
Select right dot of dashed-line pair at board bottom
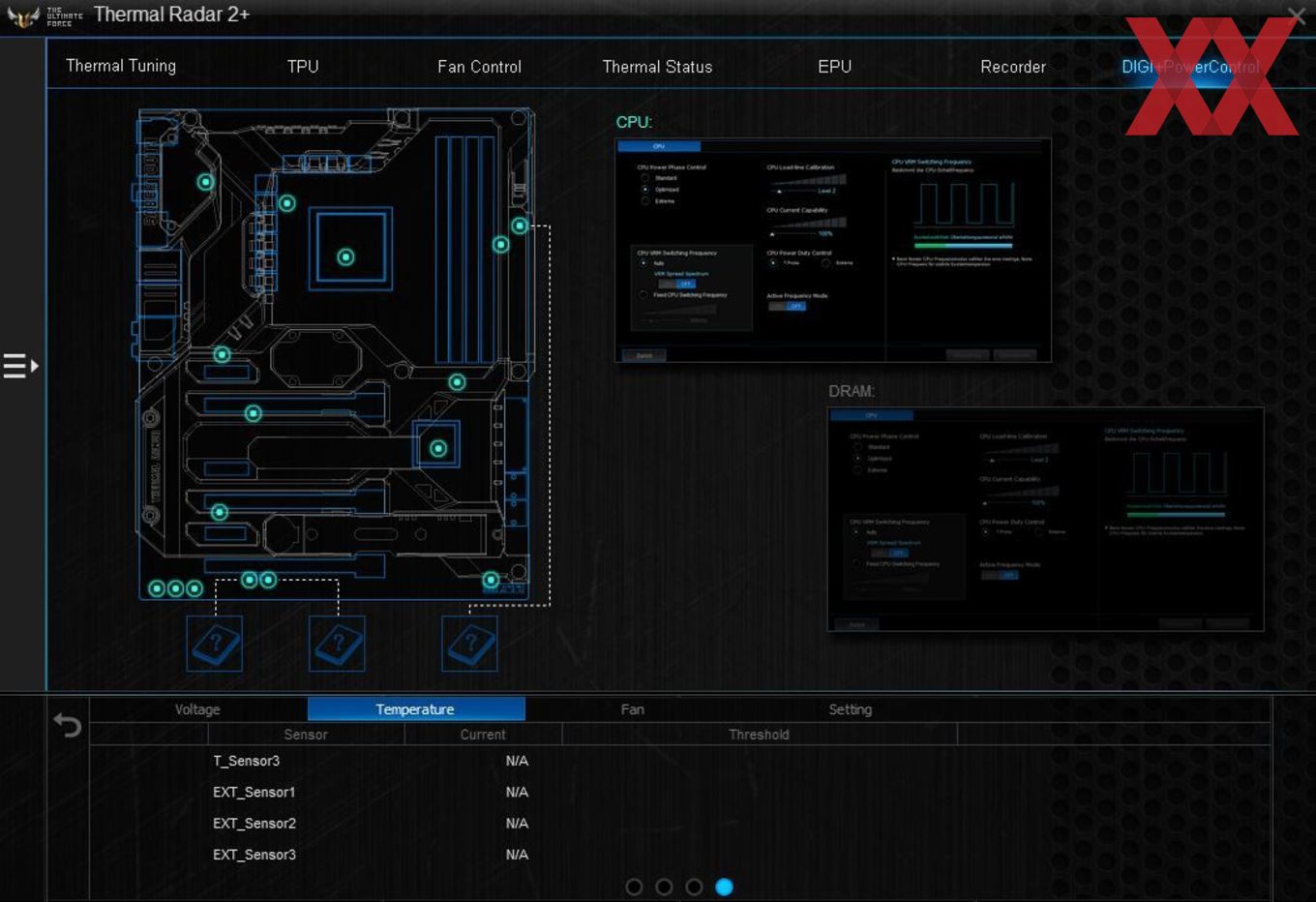pyautogui.click(x=268, y=580)
